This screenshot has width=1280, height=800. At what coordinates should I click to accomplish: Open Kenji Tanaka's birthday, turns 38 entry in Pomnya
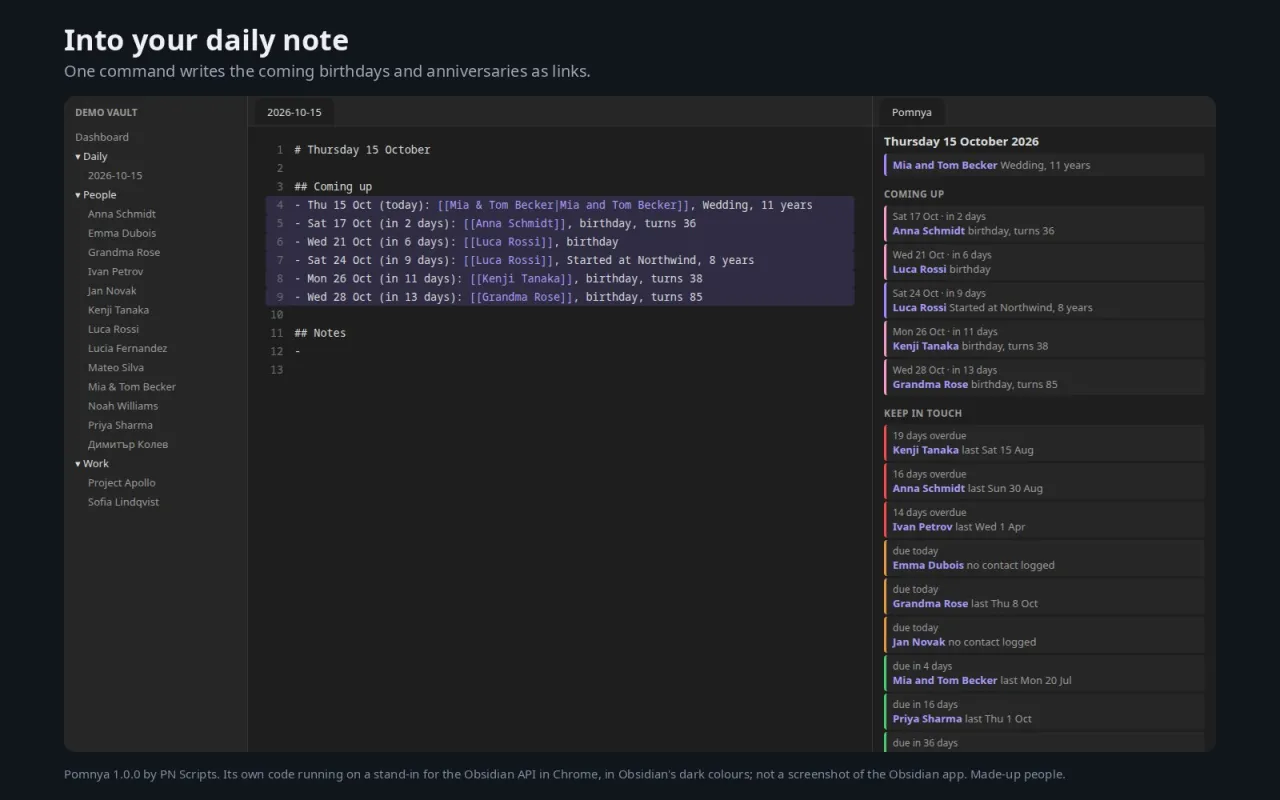(1044, 339)
